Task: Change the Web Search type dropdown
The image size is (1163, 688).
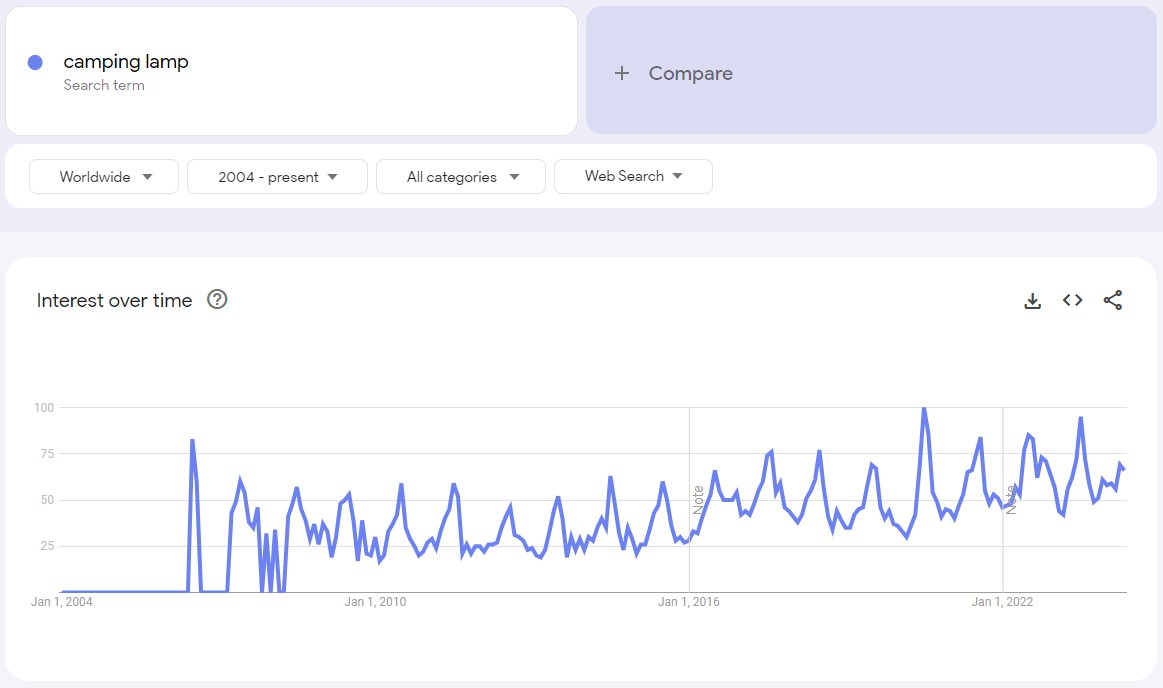Action: [x=633, y=176]
